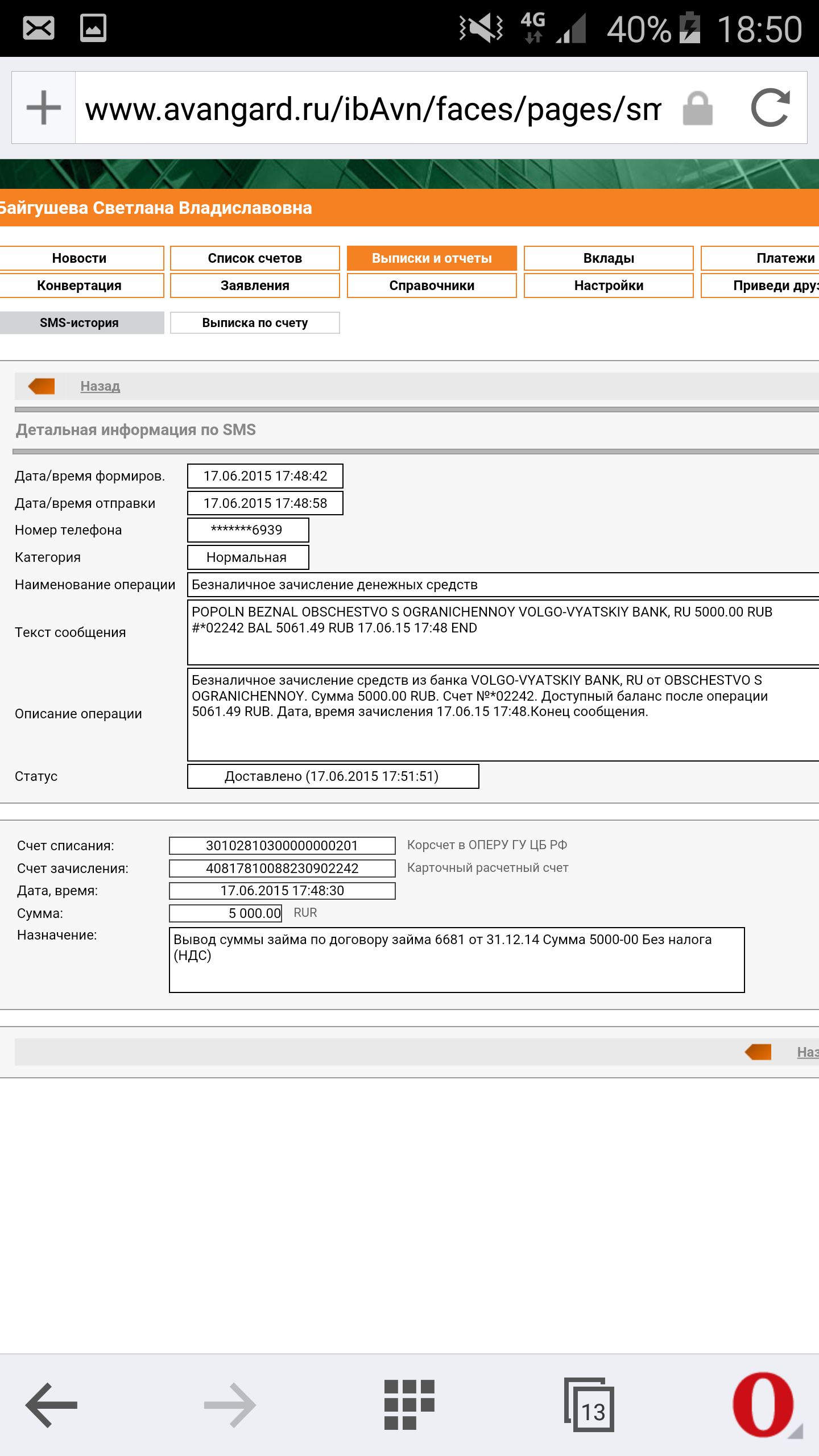Screen dimensions: 819x1456
Task: Click the Категория field showing Нормальная
Action: [x=248, y=557]
